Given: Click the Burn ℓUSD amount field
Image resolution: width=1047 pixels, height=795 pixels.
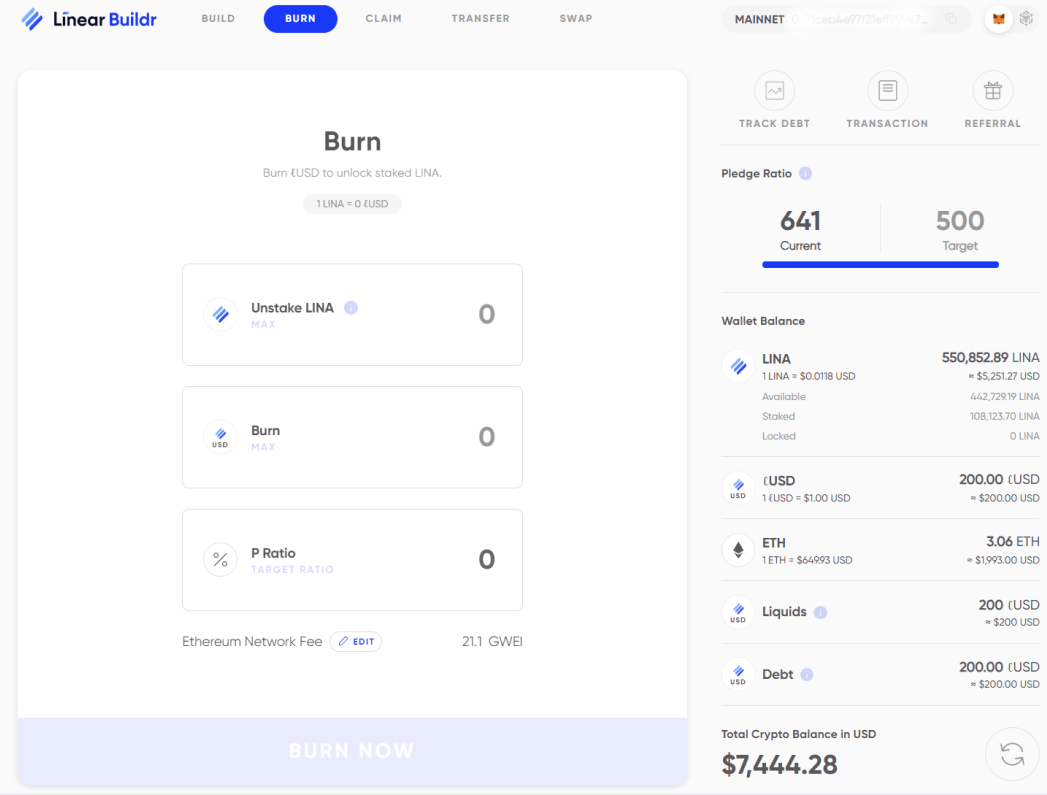Looking at the screenshot, I should click(x=486, y=437).
